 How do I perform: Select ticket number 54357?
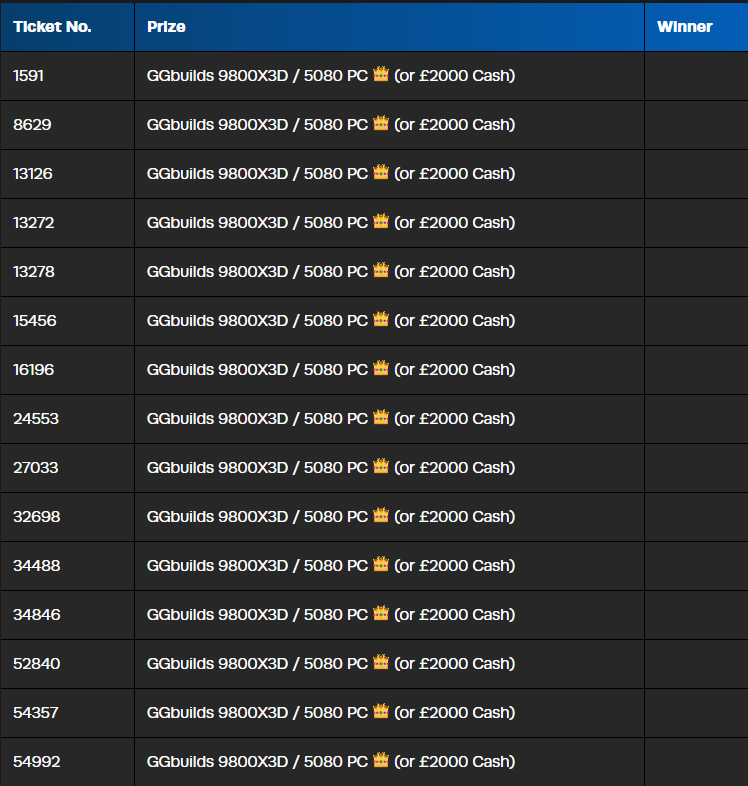click(36, 712)
